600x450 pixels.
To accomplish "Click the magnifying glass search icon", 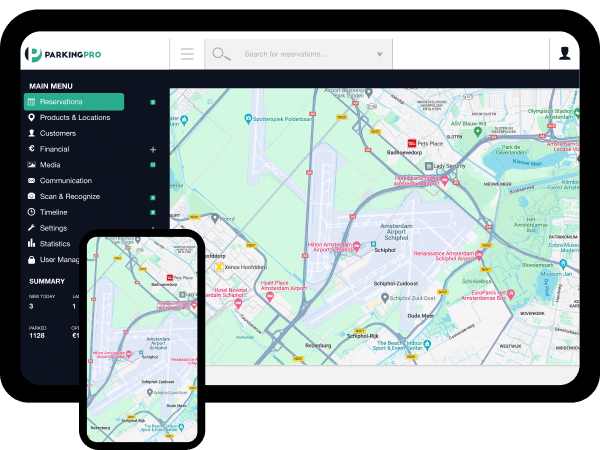I will coord(220,54).
